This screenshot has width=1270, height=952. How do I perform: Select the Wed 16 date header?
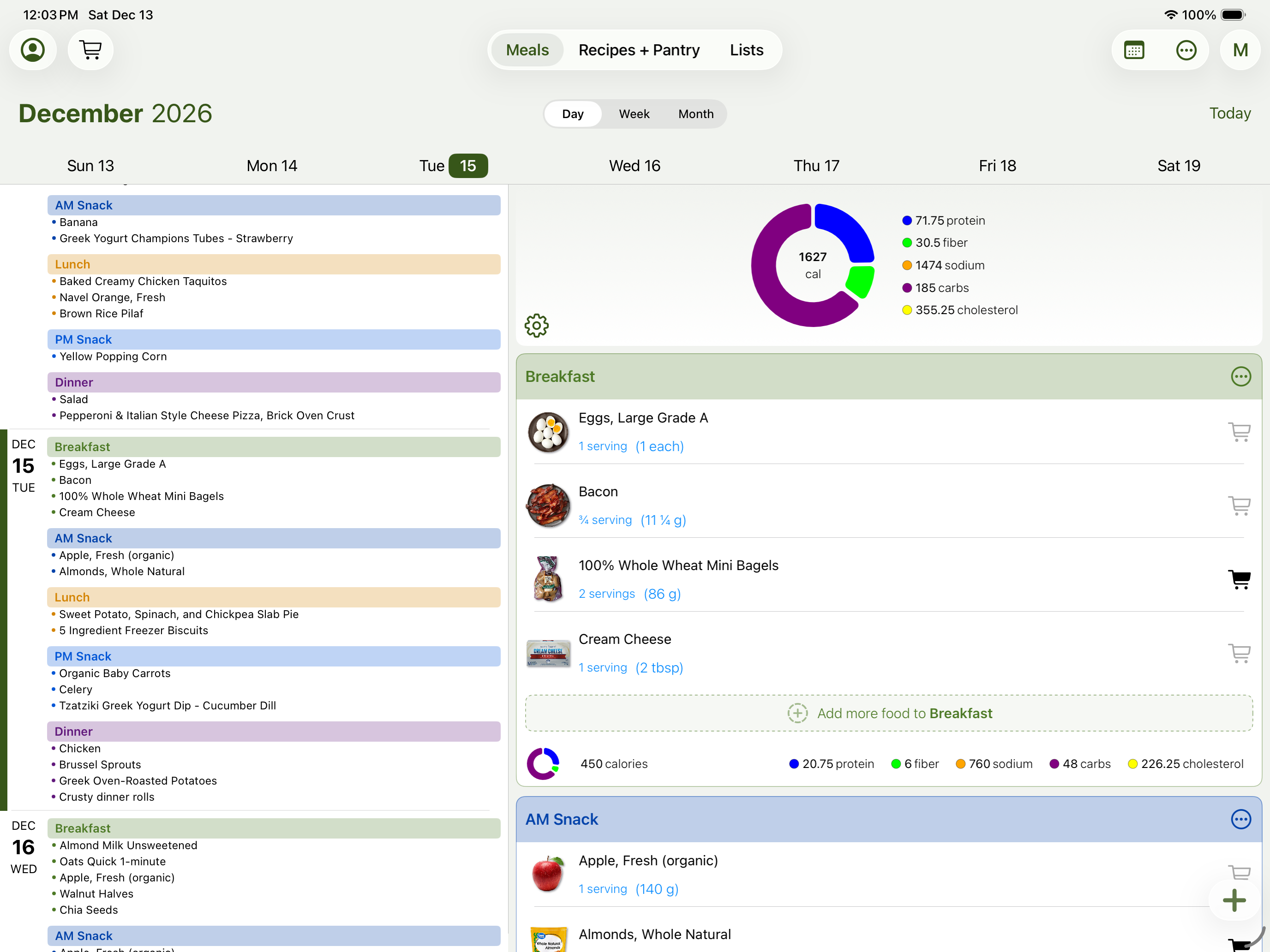(x=635, y=165)
